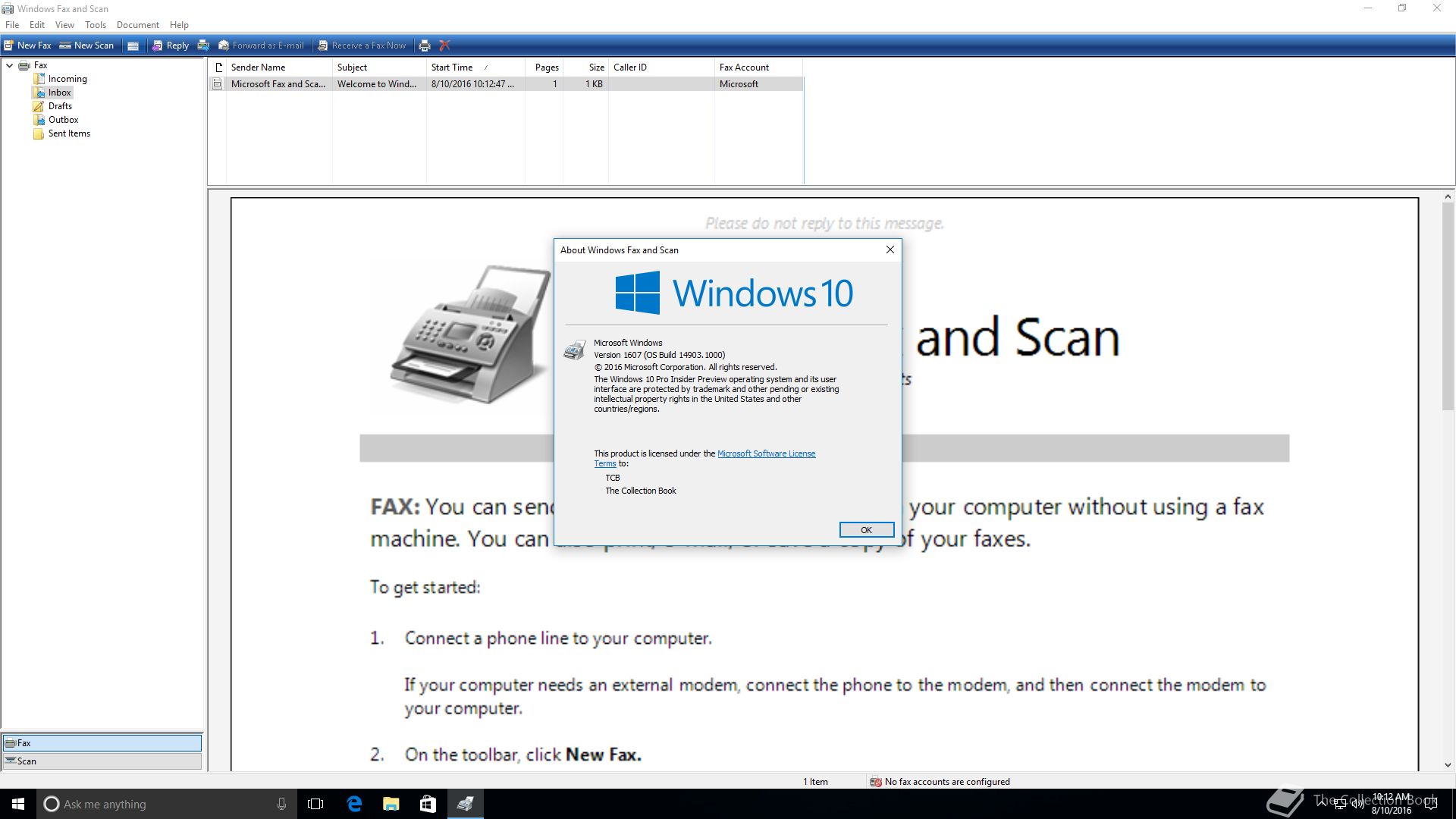The image size is (1456, 819).
Task: Sort by the Size column header
Action: 585,67
